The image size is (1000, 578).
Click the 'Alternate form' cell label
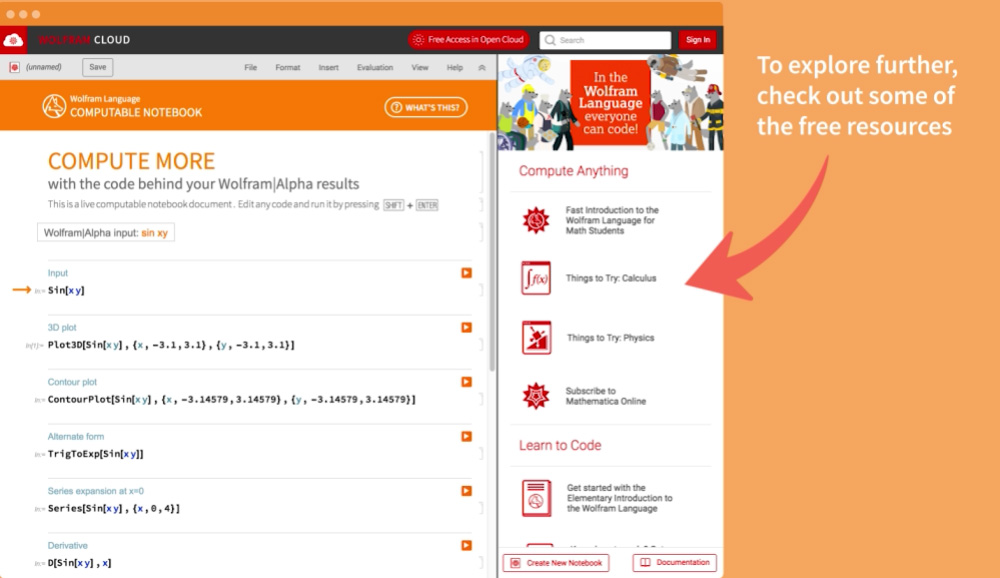tap(75, 436)
